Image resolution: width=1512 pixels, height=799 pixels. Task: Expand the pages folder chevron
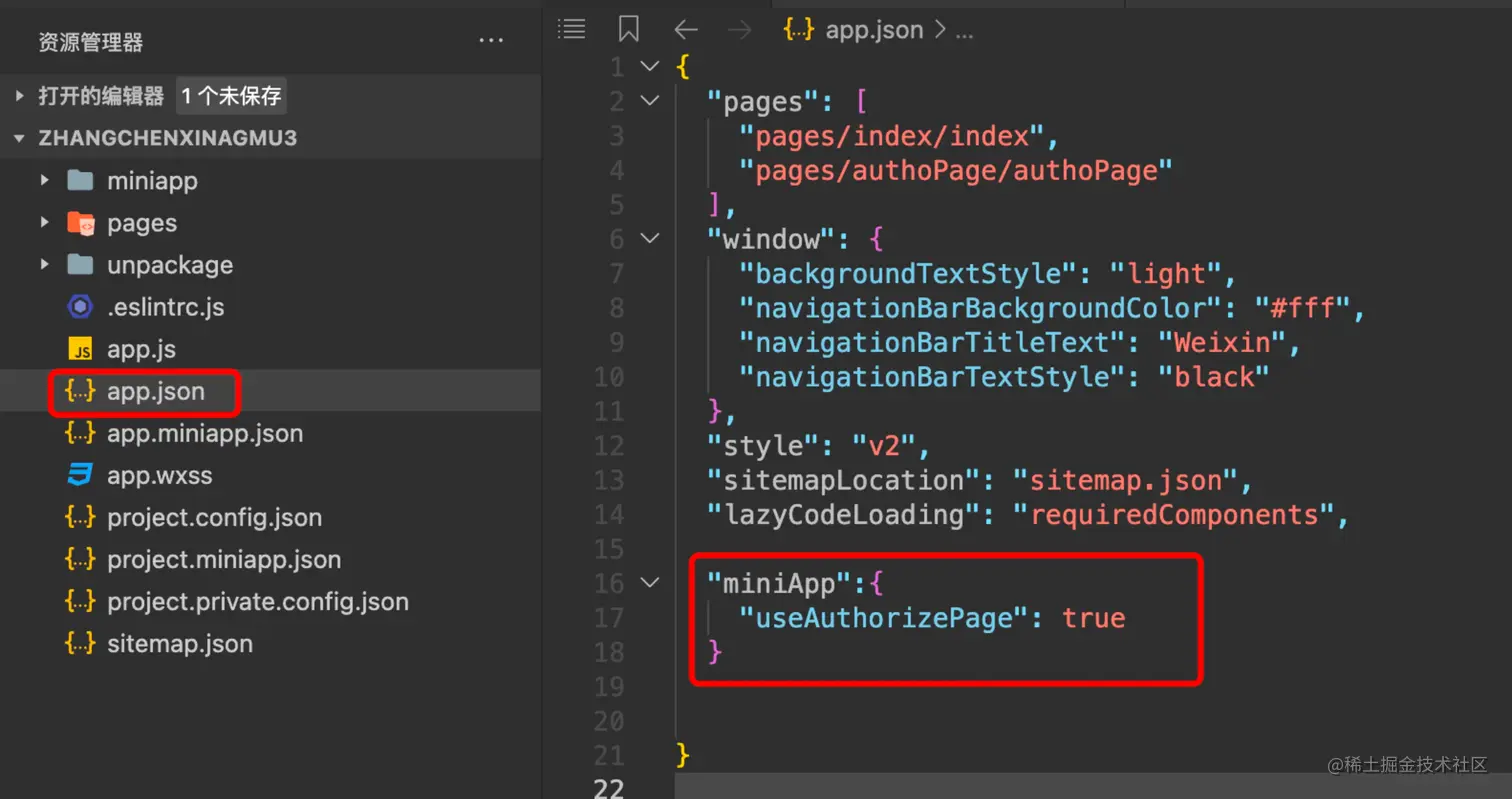(x=44, y=223)
